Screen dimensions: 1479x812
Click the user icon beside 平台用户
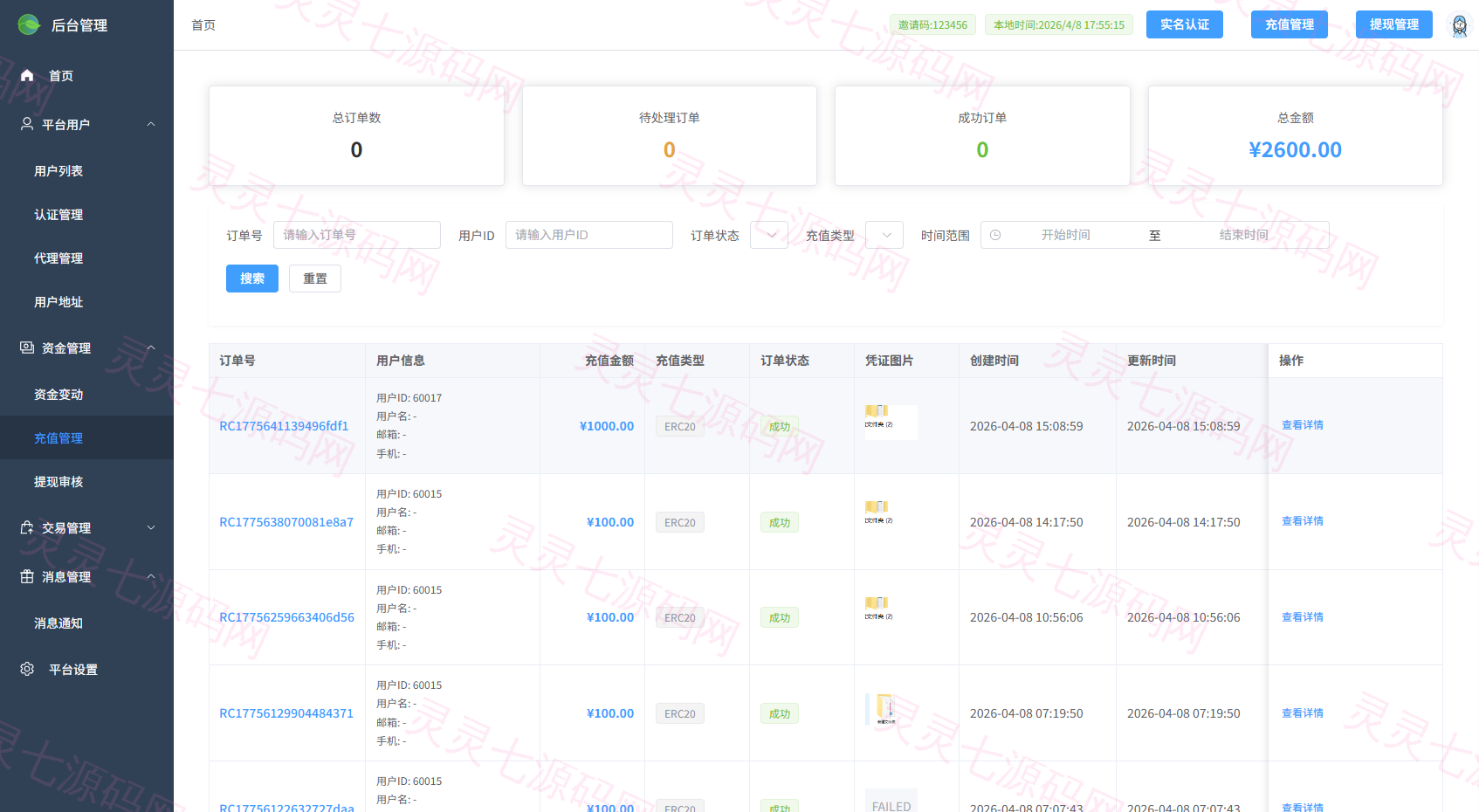pyautogui.click(x=27, y=124)
